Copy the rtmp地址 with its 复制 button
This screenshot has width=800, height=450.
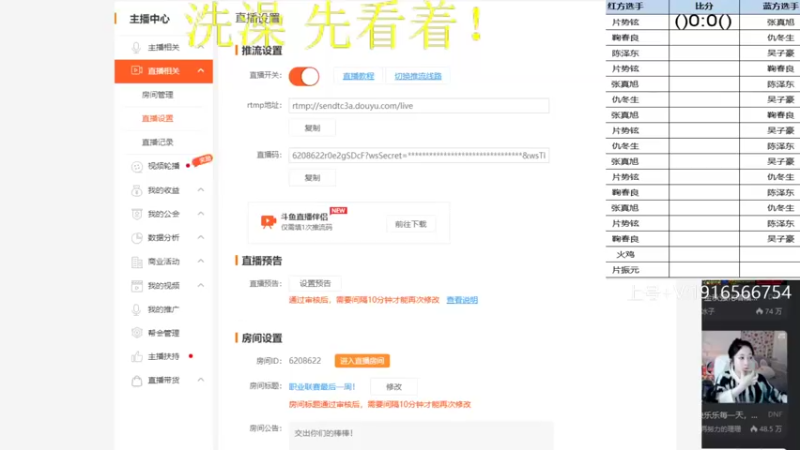[x=312, y=128]
